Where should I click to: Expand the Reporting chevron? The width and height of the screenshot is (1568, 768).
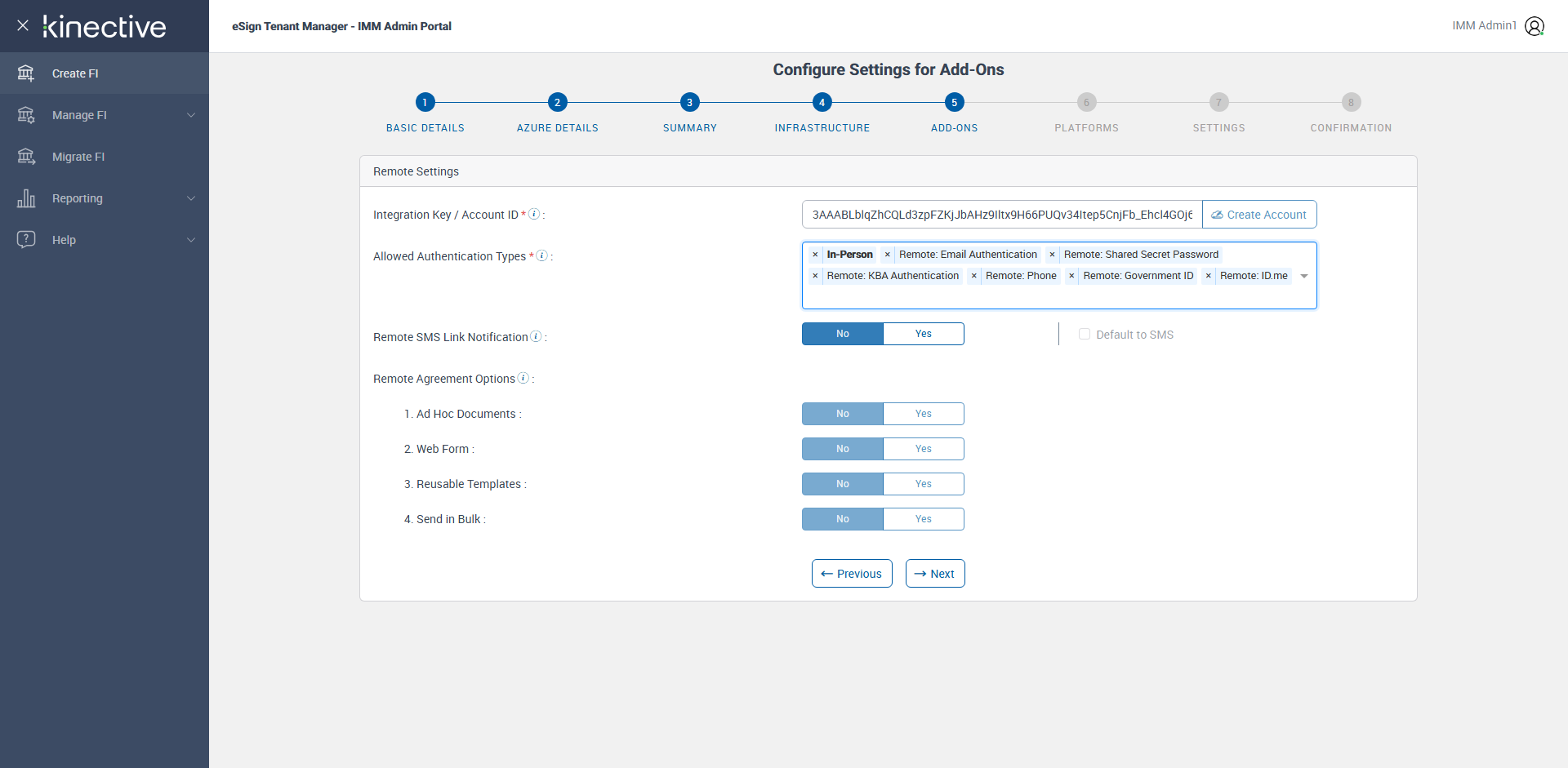click(x=191, y=198)
